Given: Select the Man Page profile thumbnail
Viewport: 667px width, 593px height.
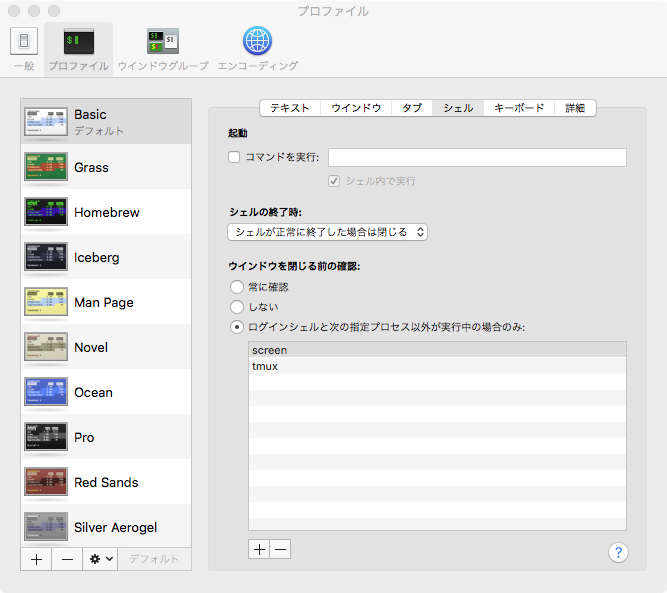Looking at the screenshot, I should 46,302.
